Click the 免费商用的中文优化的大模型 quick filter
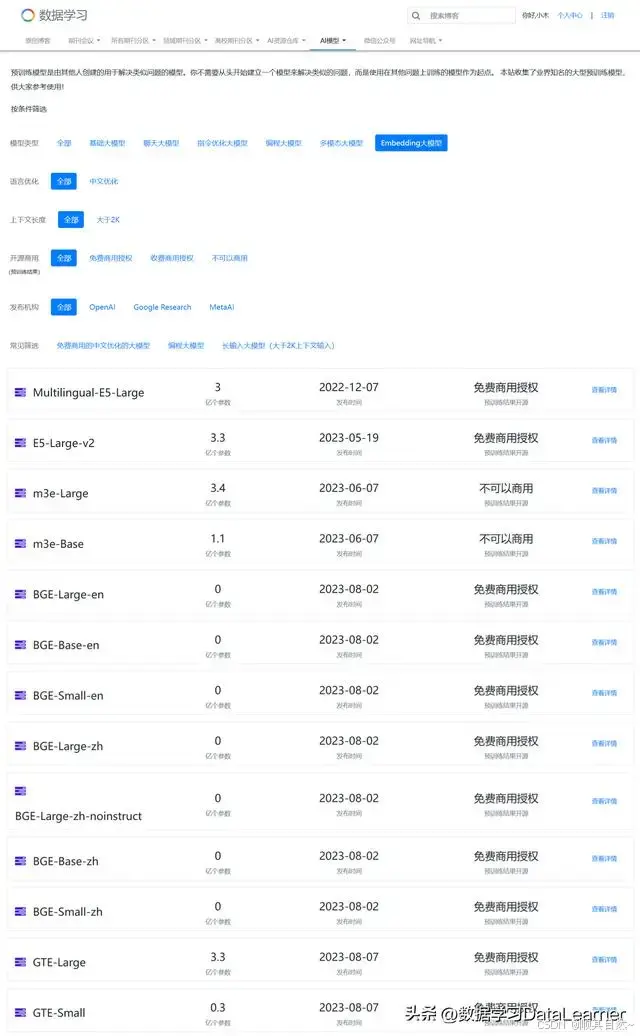Image resolution: width=640 pixels, height=1036 pixels. pyautogui.click(x=99, y=346)
